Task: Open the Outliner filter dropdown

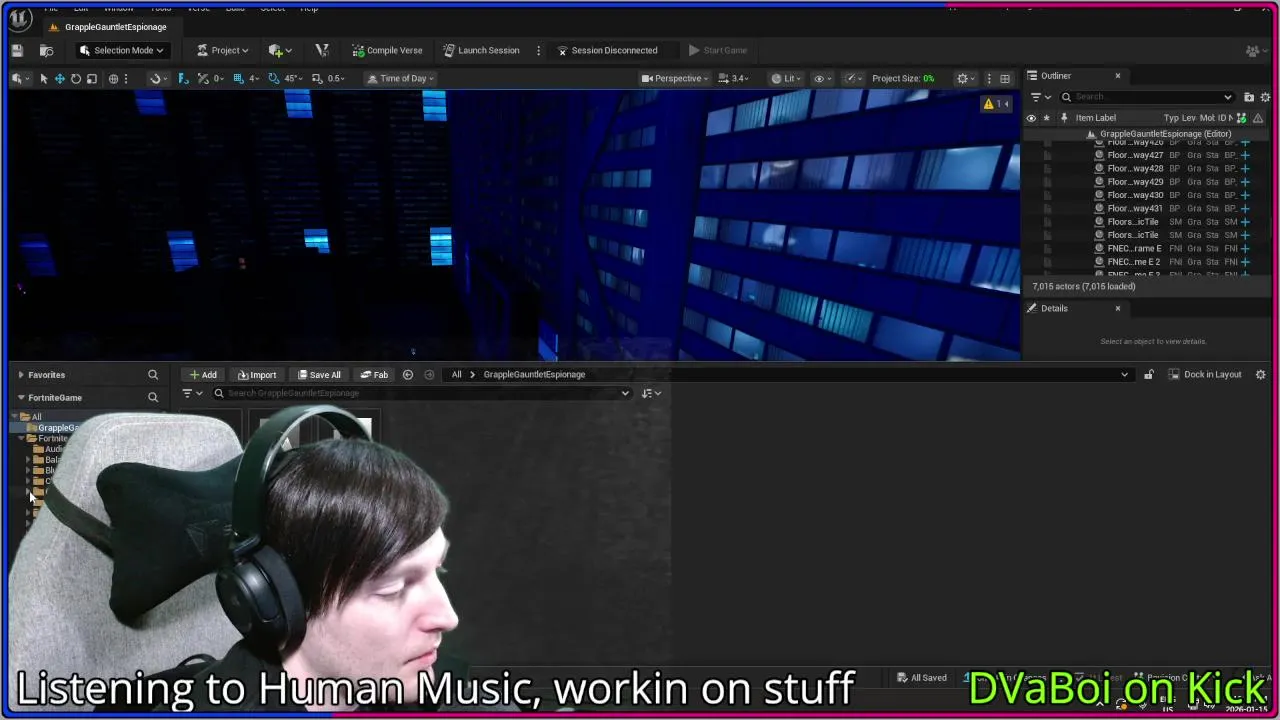Action: [1041, 97]
